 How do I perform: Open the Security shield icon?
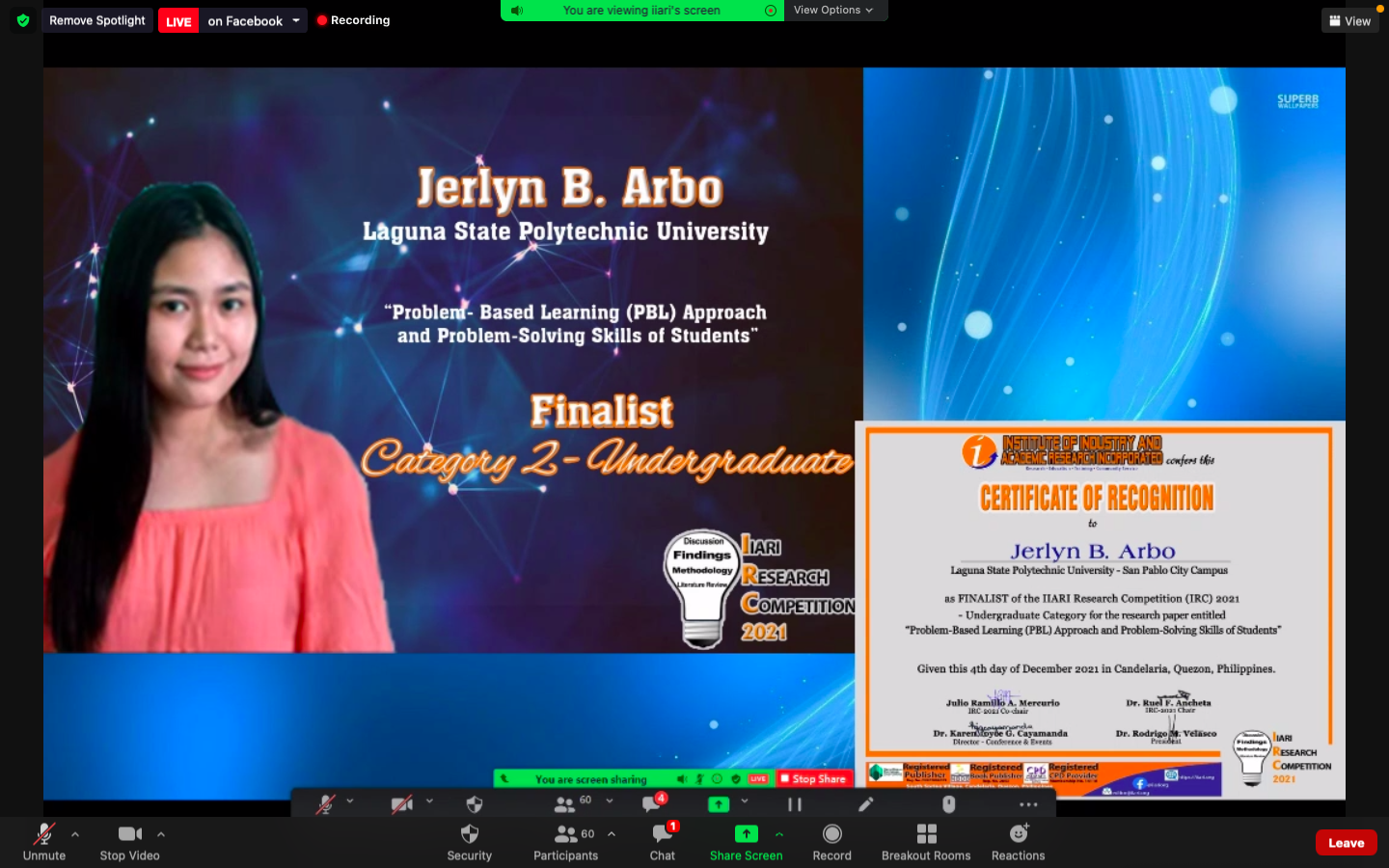pyautogui.click(x=469, y=834)
